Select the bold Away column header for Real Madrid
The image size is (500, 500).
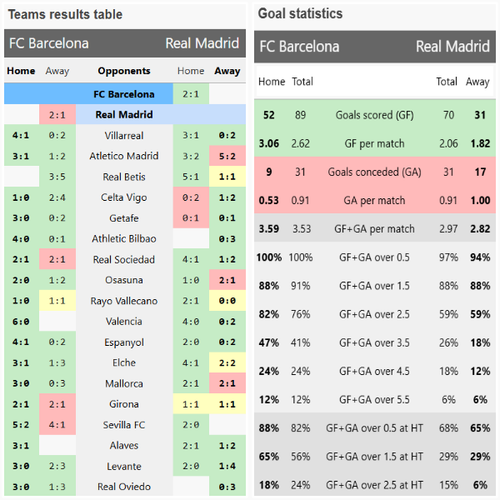coord(227,71)
